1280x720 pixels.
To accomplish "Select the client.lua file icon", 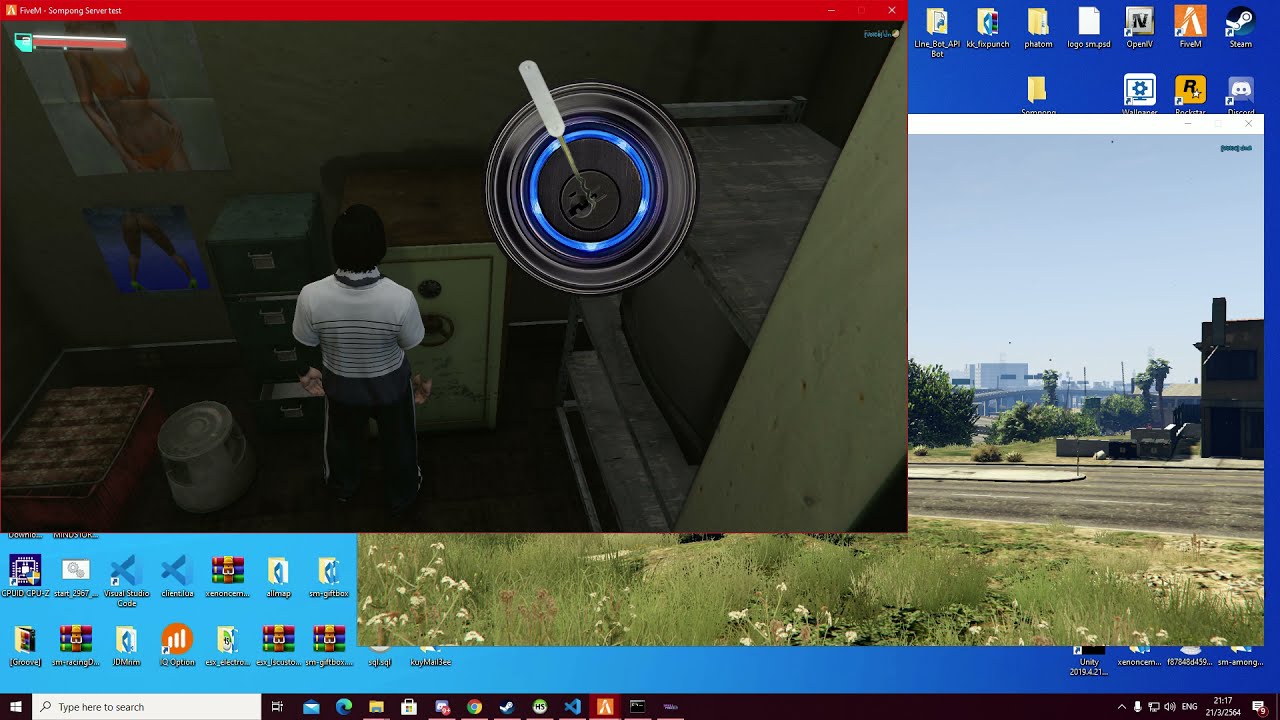I will click(177, 577).
